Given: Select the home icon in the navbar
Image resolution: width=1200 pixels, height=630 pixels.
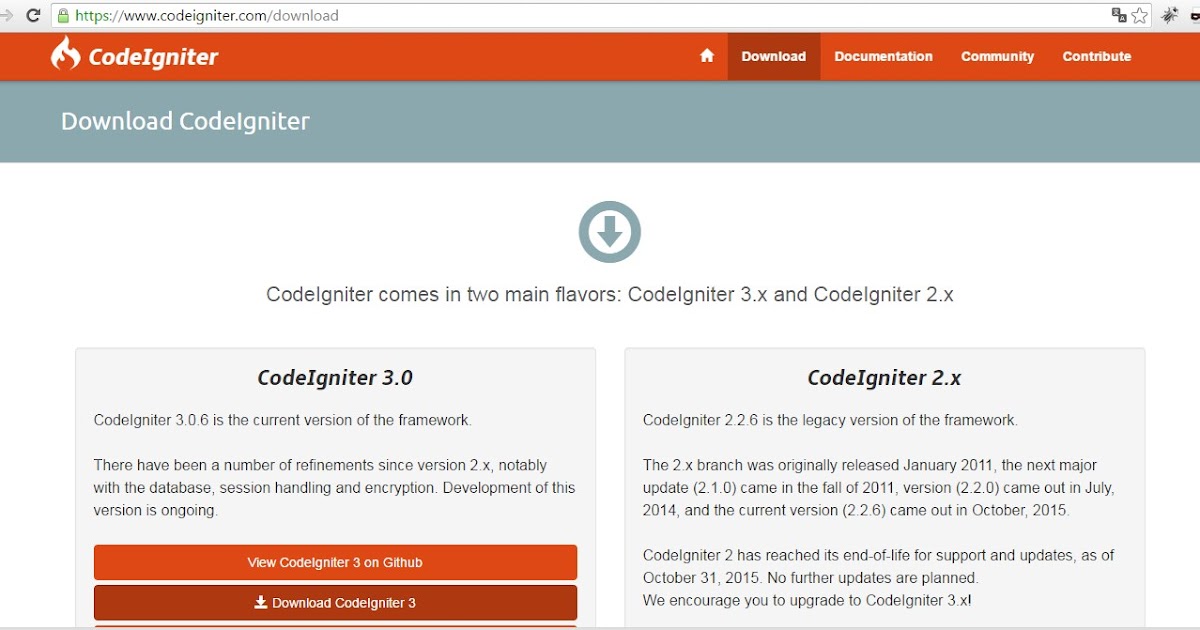Looking at the screenshot, I should [x=706, y=57].
